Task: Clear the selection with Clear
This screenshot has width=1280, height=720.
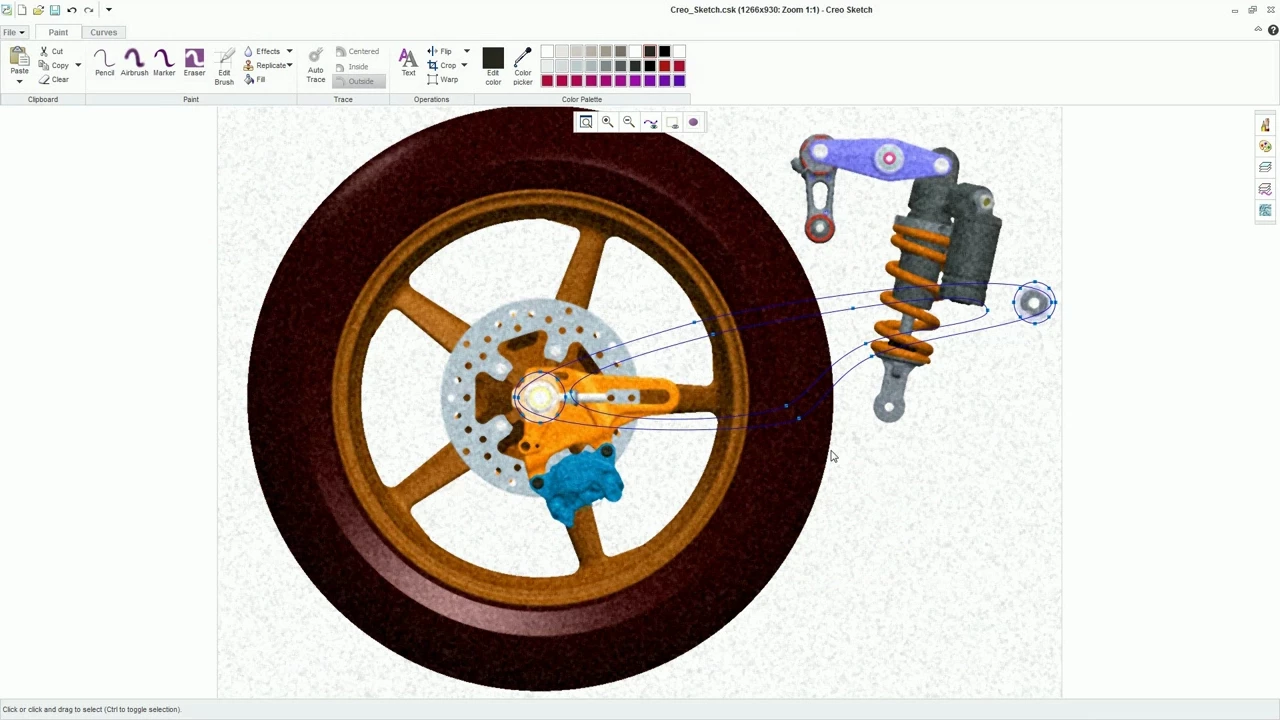Action: coord(54,79)
